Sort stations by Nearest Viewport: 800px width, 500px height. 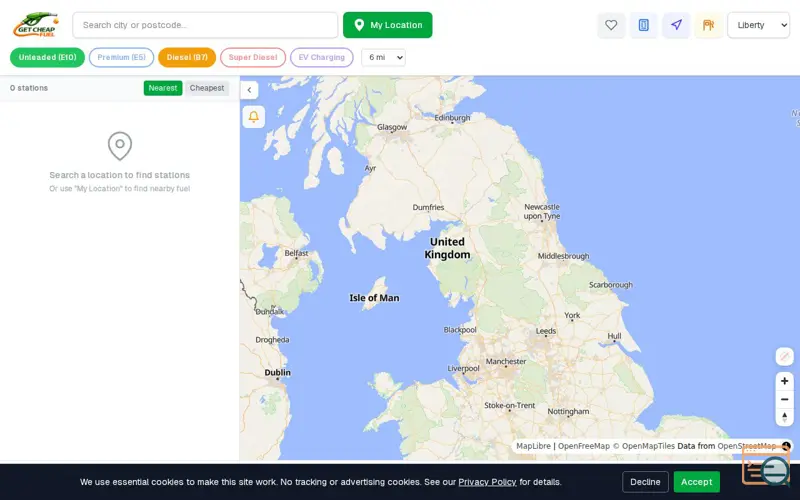tap(163, 88)
